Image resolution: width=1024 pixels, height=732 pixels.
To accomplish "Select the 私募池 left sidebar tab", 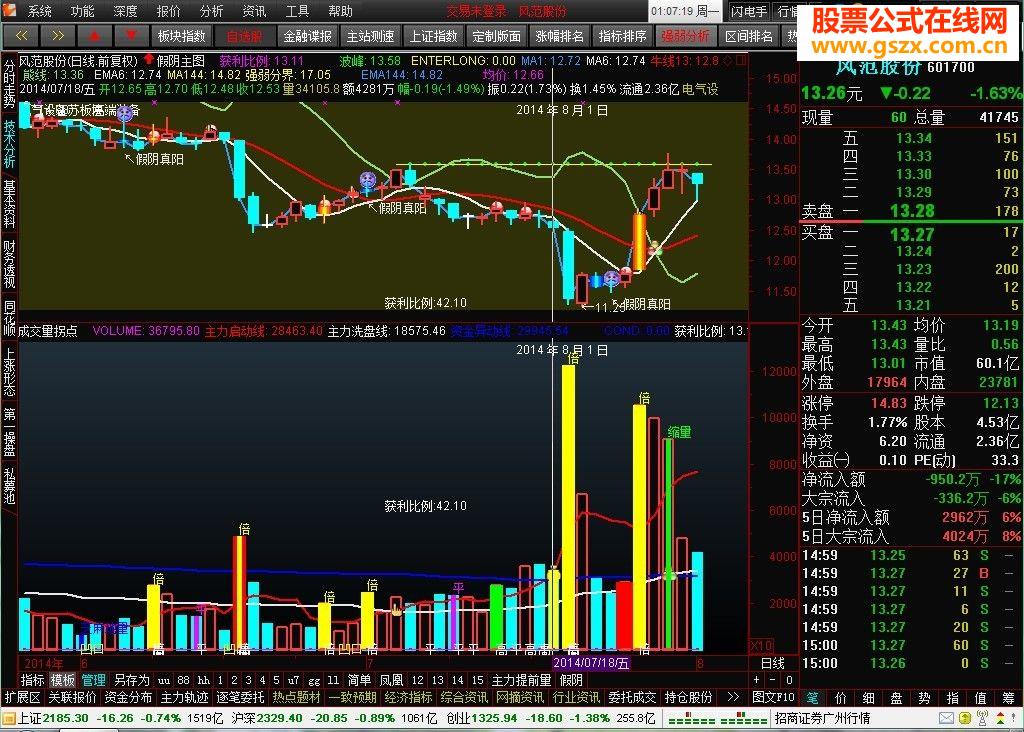I will click(9, 486).
